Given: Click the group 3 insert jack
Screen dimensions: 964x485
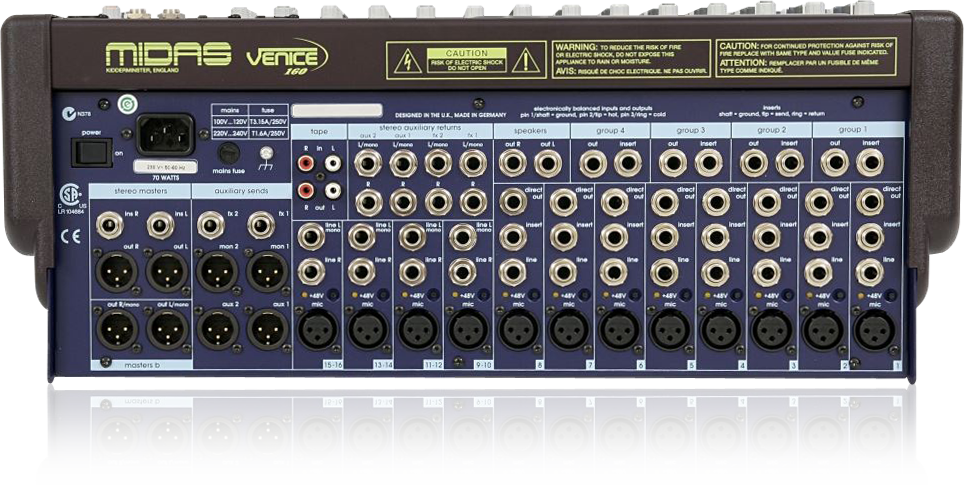Looking at the screenshot, I should click(709, 163).
